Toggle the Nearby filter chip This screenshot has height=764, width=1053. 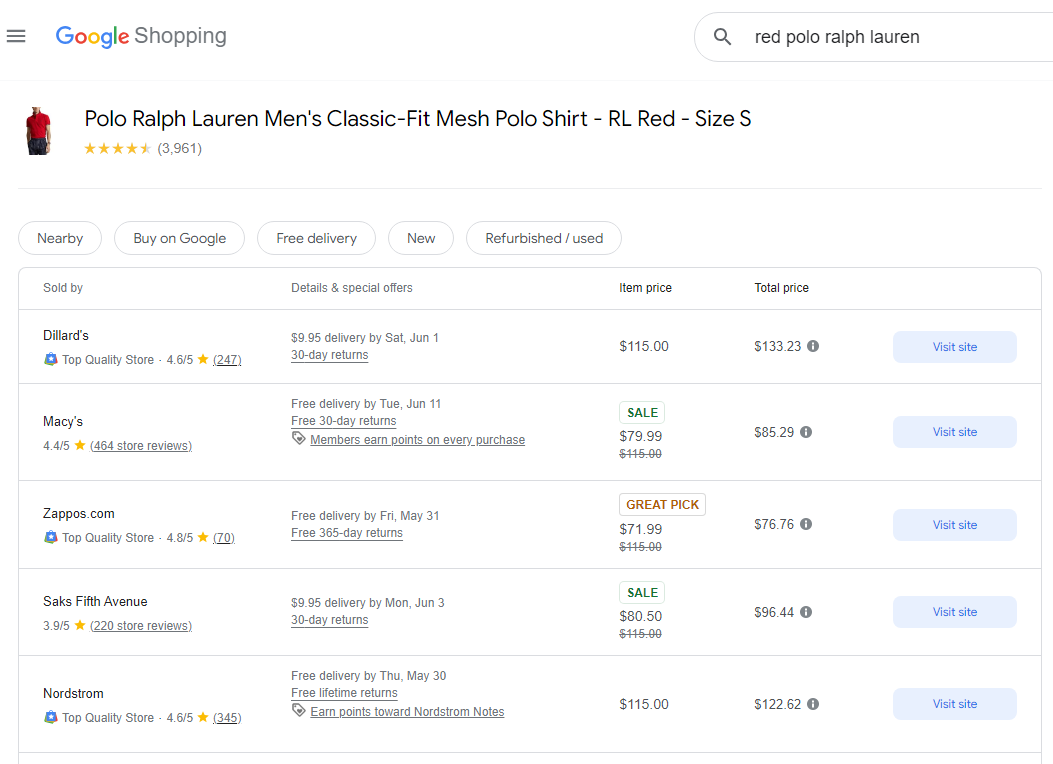(x=60, y=238)
